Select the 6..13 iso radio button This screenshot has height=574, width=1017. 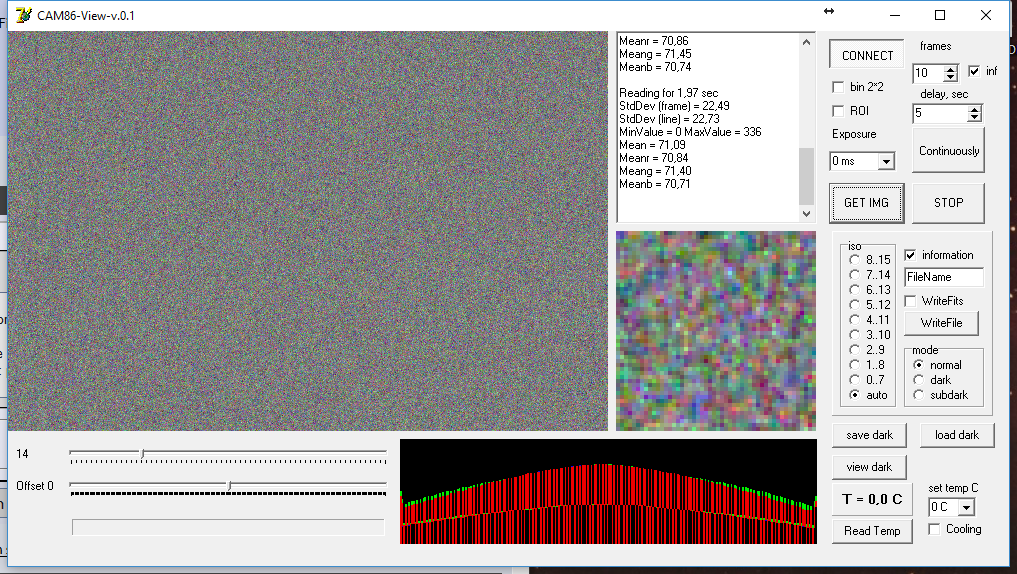[854, 289]
